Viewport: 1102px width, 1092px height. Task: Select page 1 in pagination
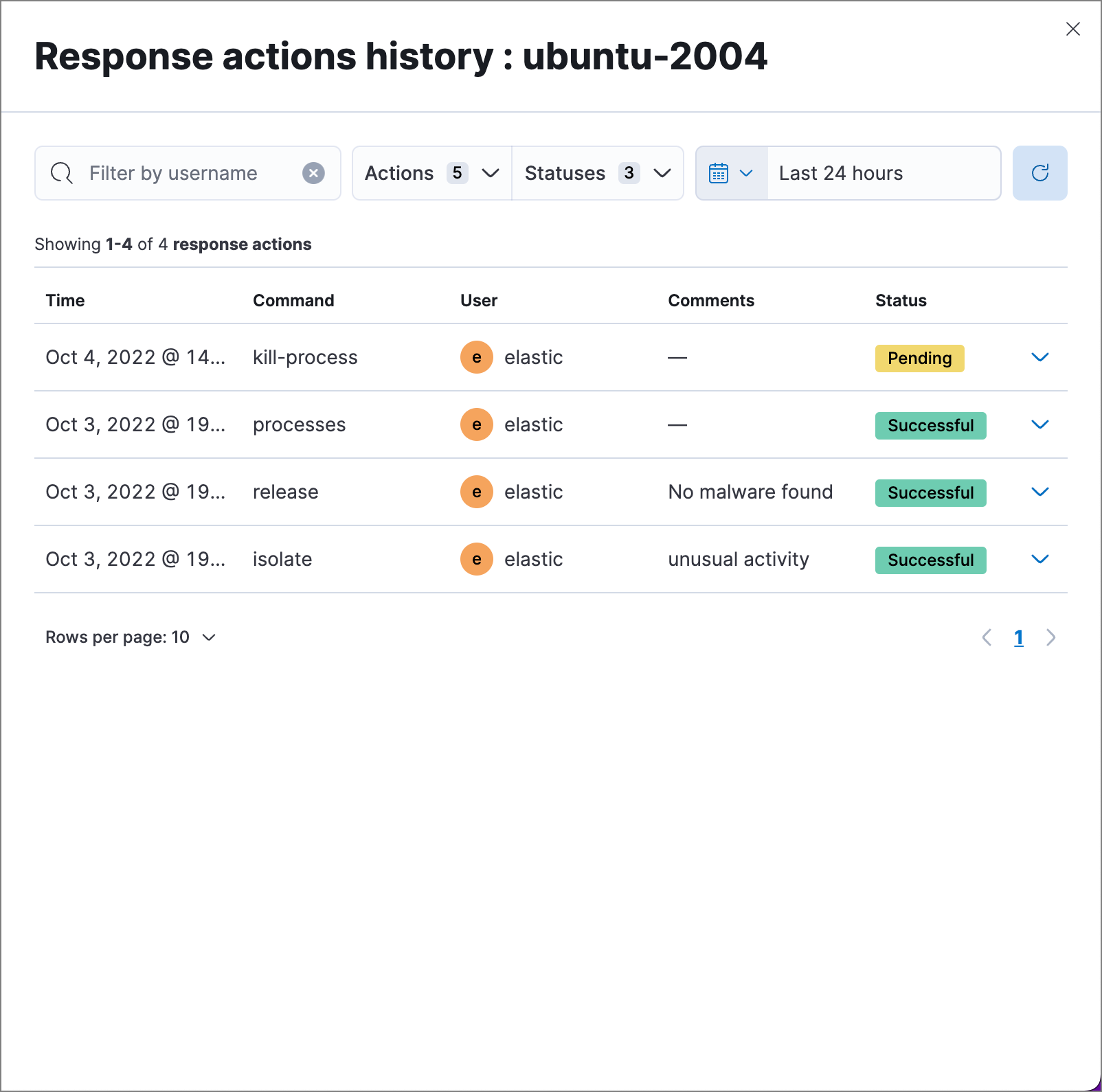tap(1018, 637)
